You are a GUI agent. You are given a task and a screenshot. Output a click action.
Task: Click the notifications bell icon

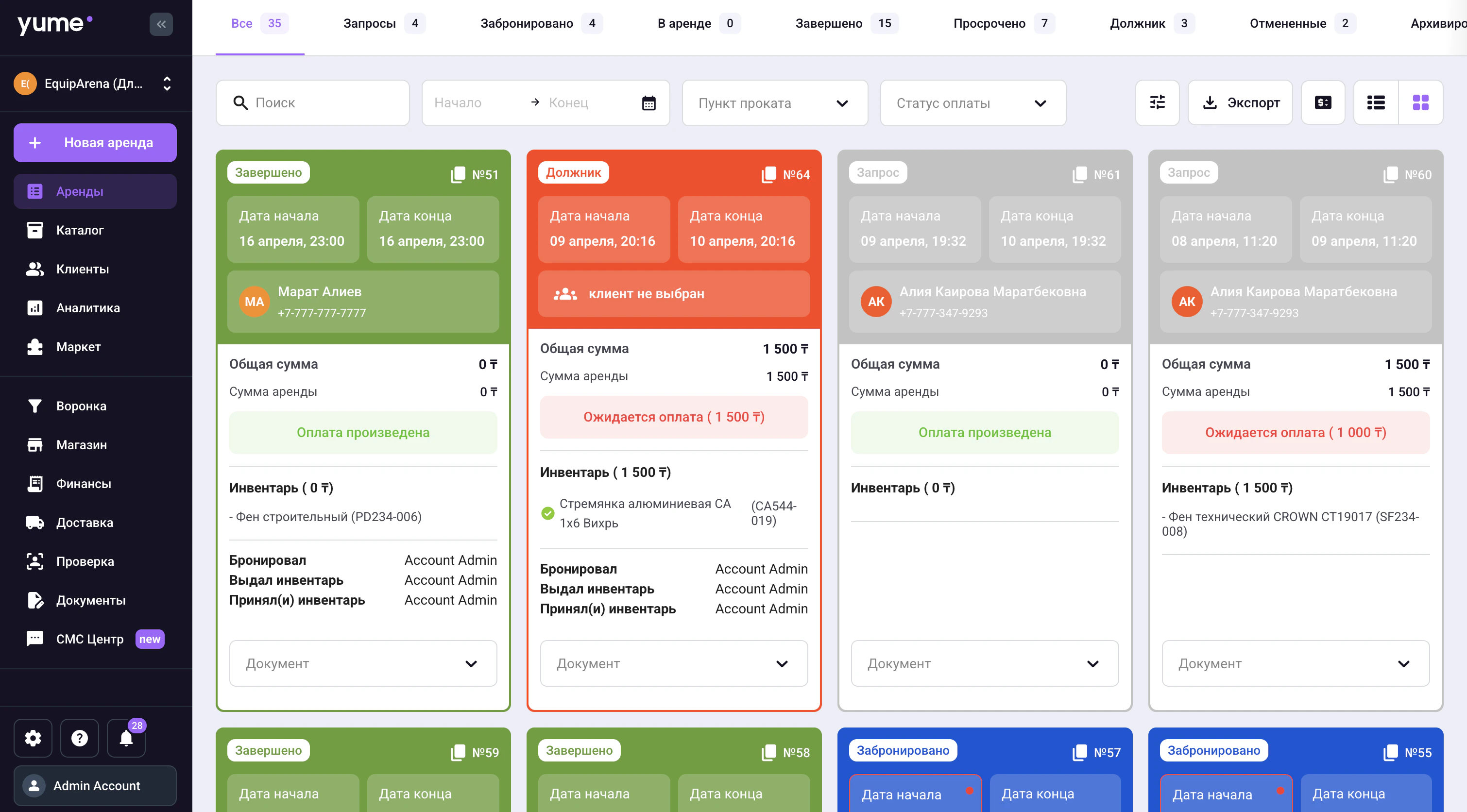click(x=126, y=738)
